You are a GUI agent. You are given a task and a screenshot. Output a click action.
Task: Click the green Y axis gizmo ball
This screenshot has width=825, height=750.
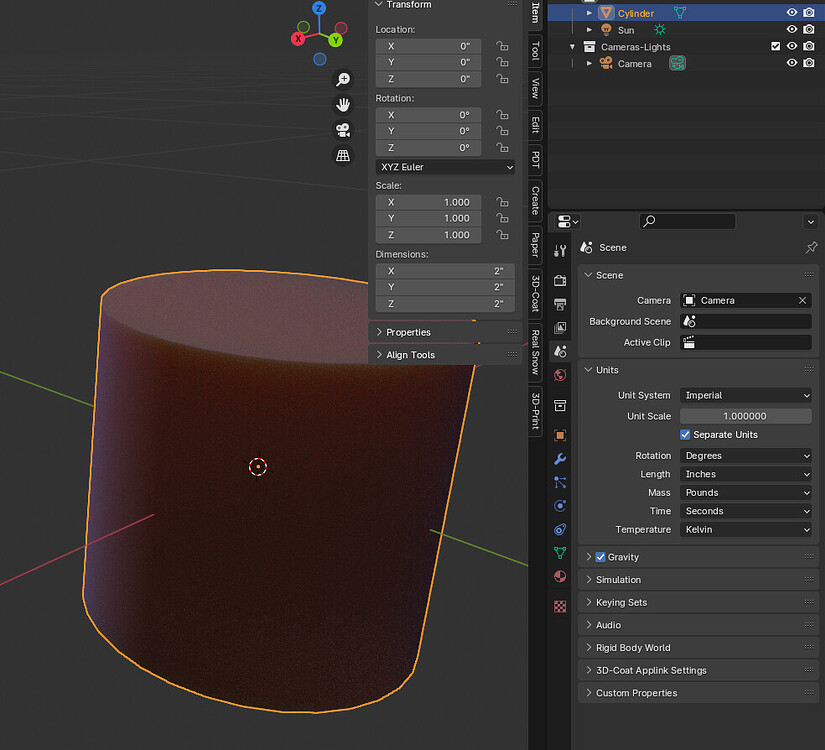(336, 40)
